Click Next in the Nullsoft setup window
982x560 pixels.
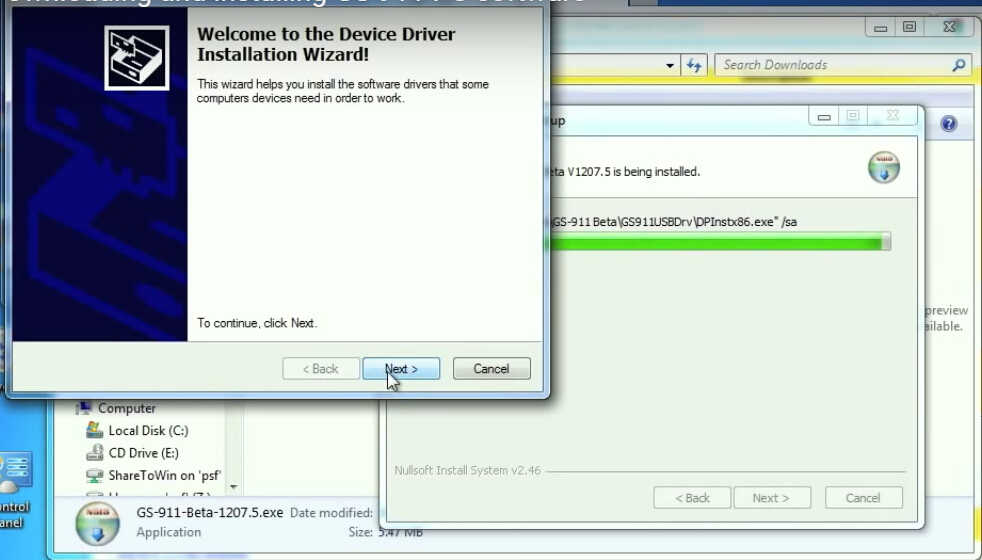point(772,498)
